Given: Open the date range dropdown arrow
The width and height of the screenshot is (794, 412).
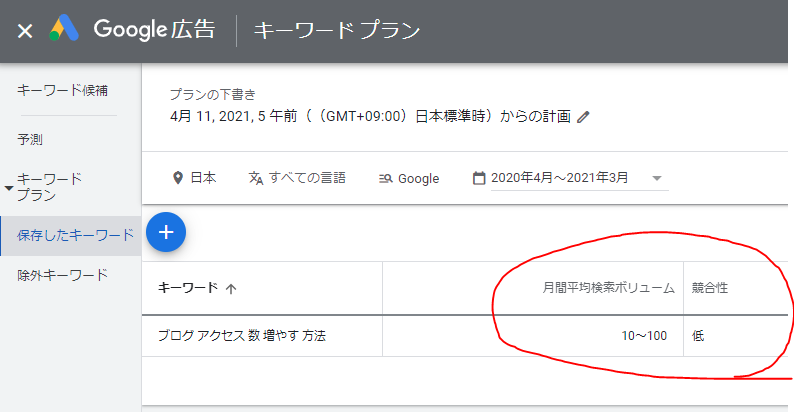Looking at the screenshot, I should (657, 178).
